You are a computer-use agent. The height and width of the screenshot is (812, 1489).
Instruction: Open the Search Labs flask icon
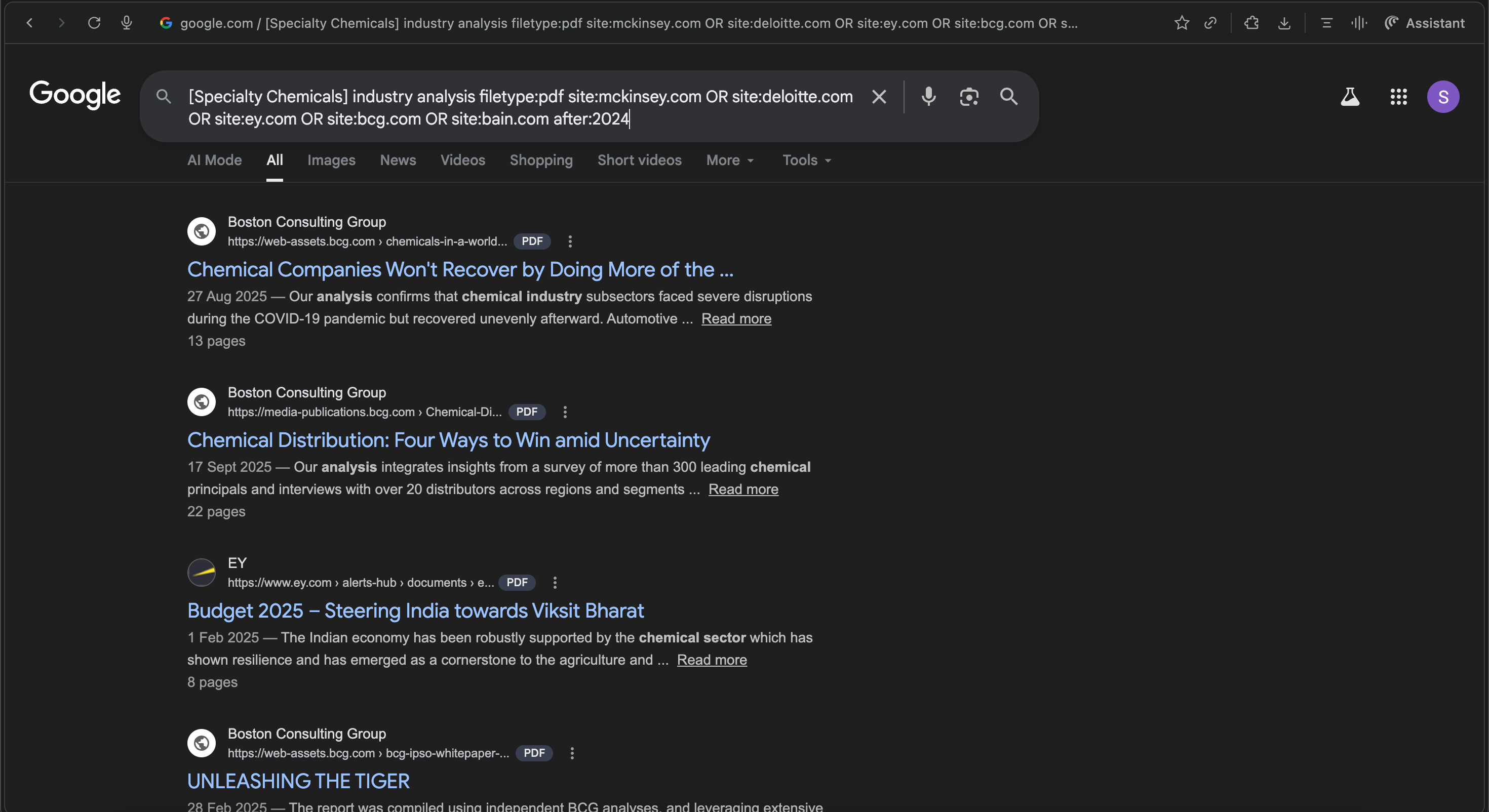point(1350,97)
